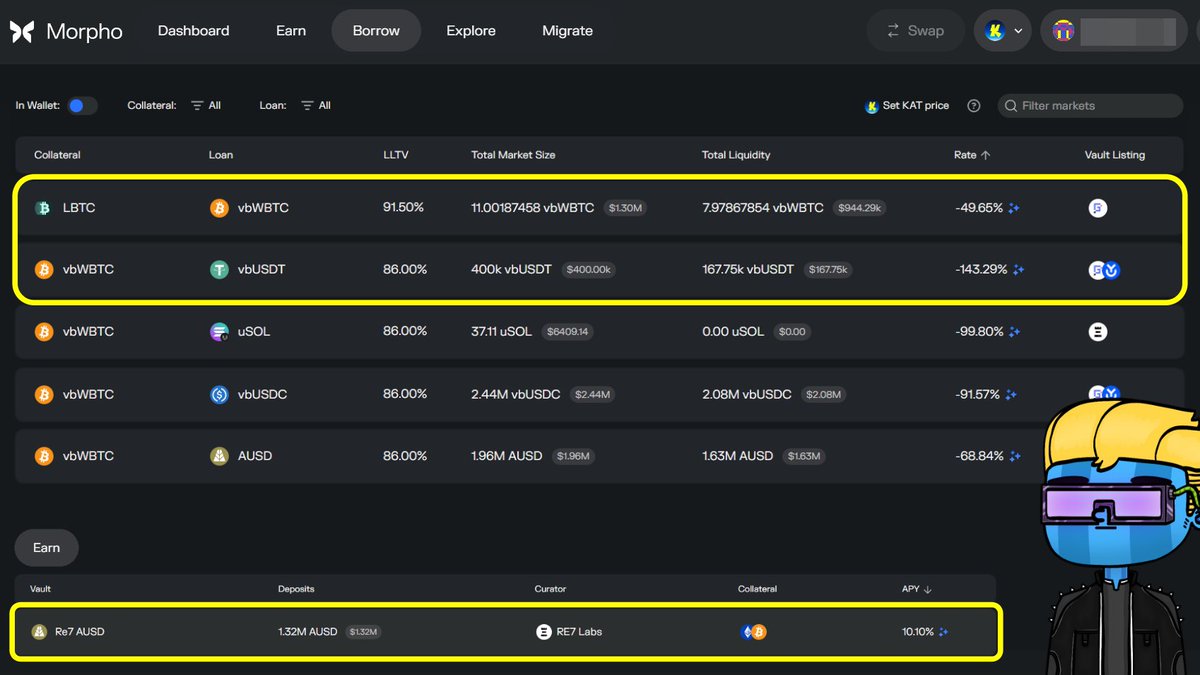This screenshot has width=1200, height=675.
Task: Click the uSOL loan token icon
Action: (219, 331)
